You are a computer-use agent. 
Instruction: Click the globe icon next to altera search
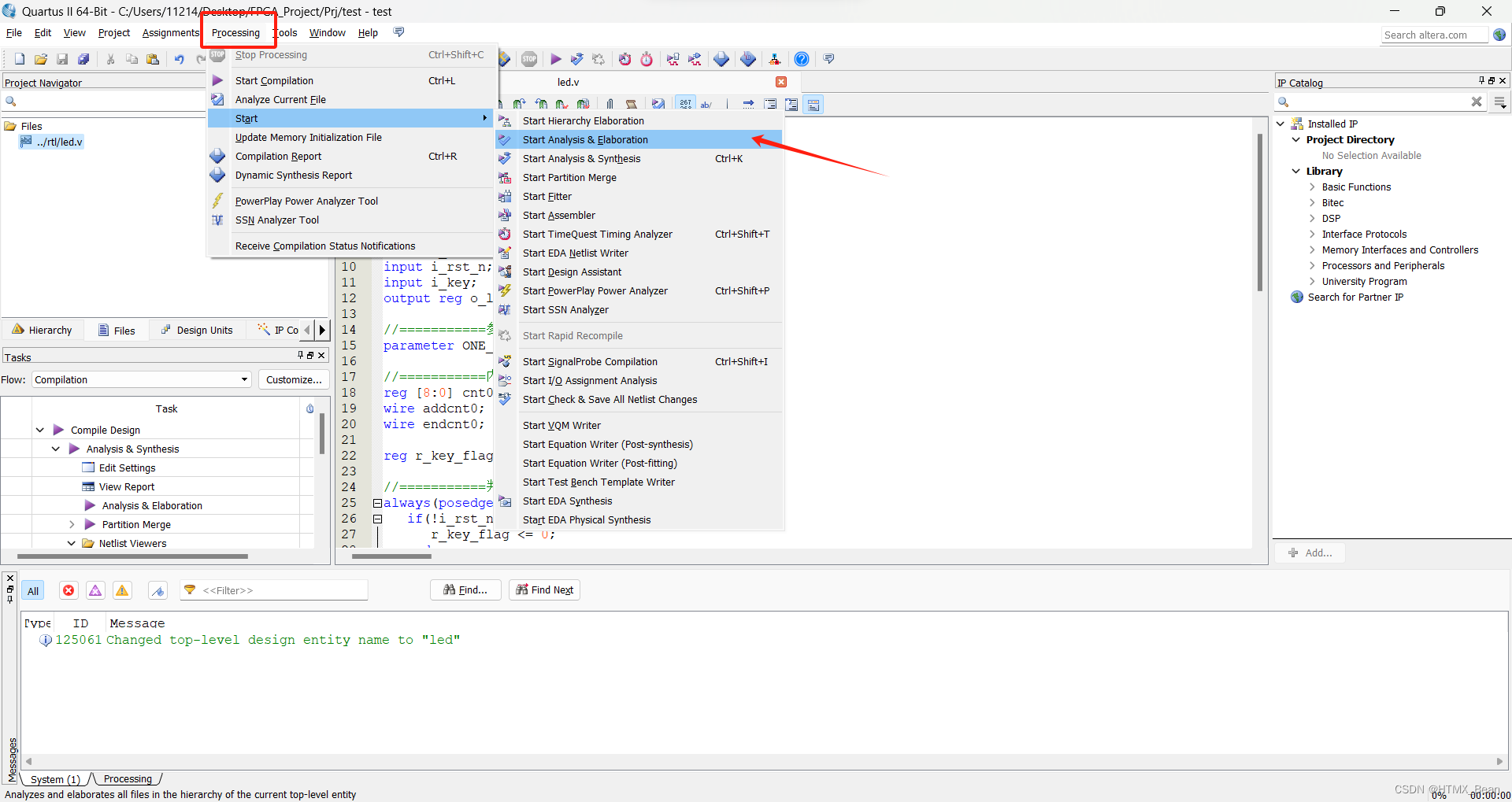[x=1499, y=35]
